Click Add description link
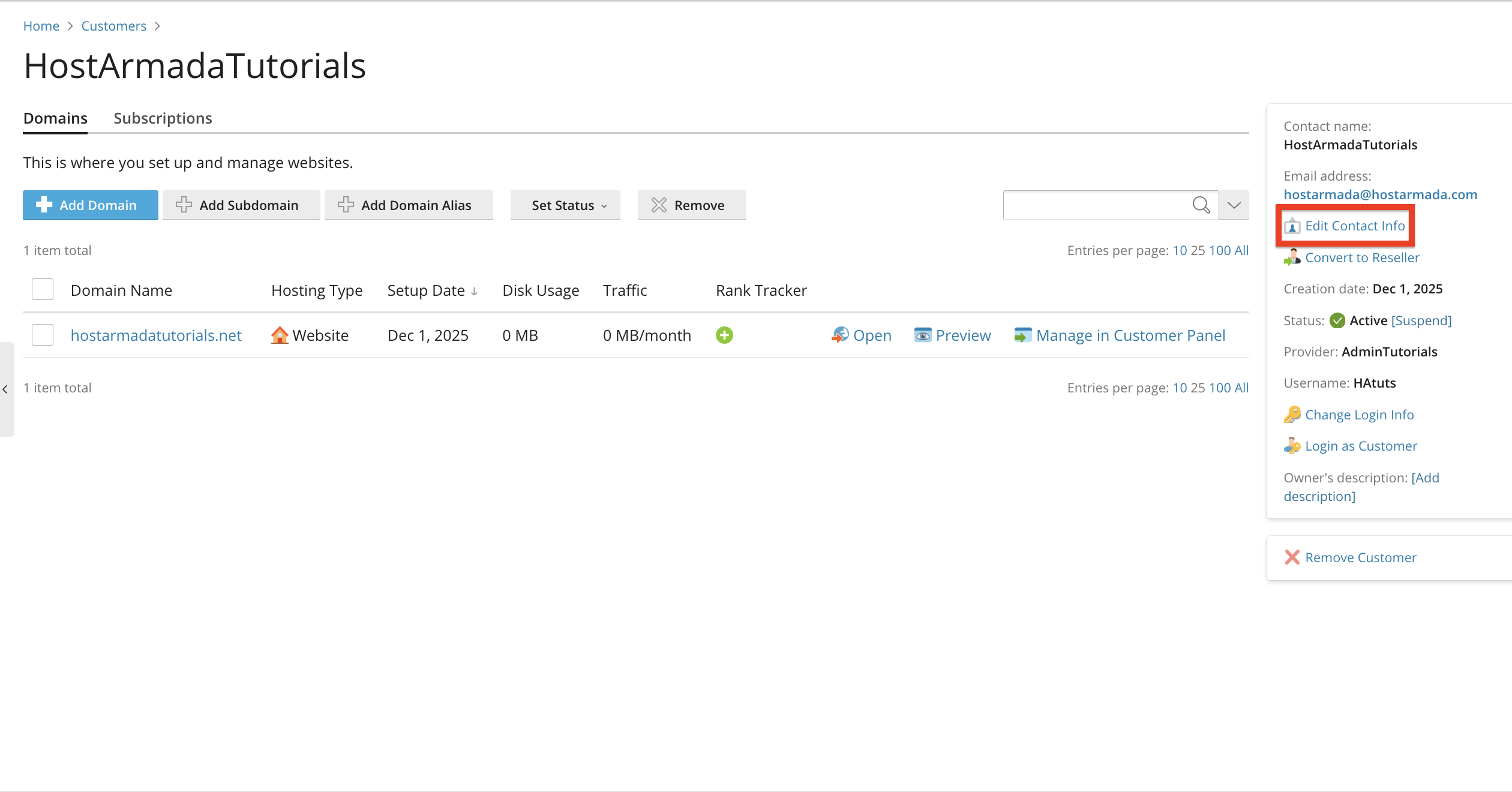This screenshot has width=1512, height=792. pos(1361,487)
